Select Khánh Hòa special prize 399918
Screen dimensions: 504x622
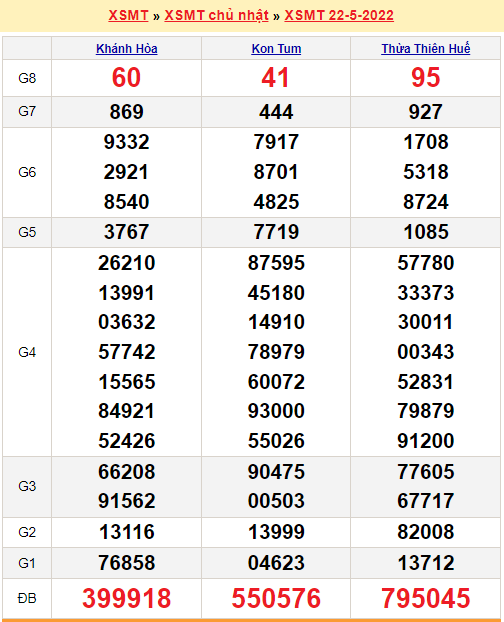[126, 598]
